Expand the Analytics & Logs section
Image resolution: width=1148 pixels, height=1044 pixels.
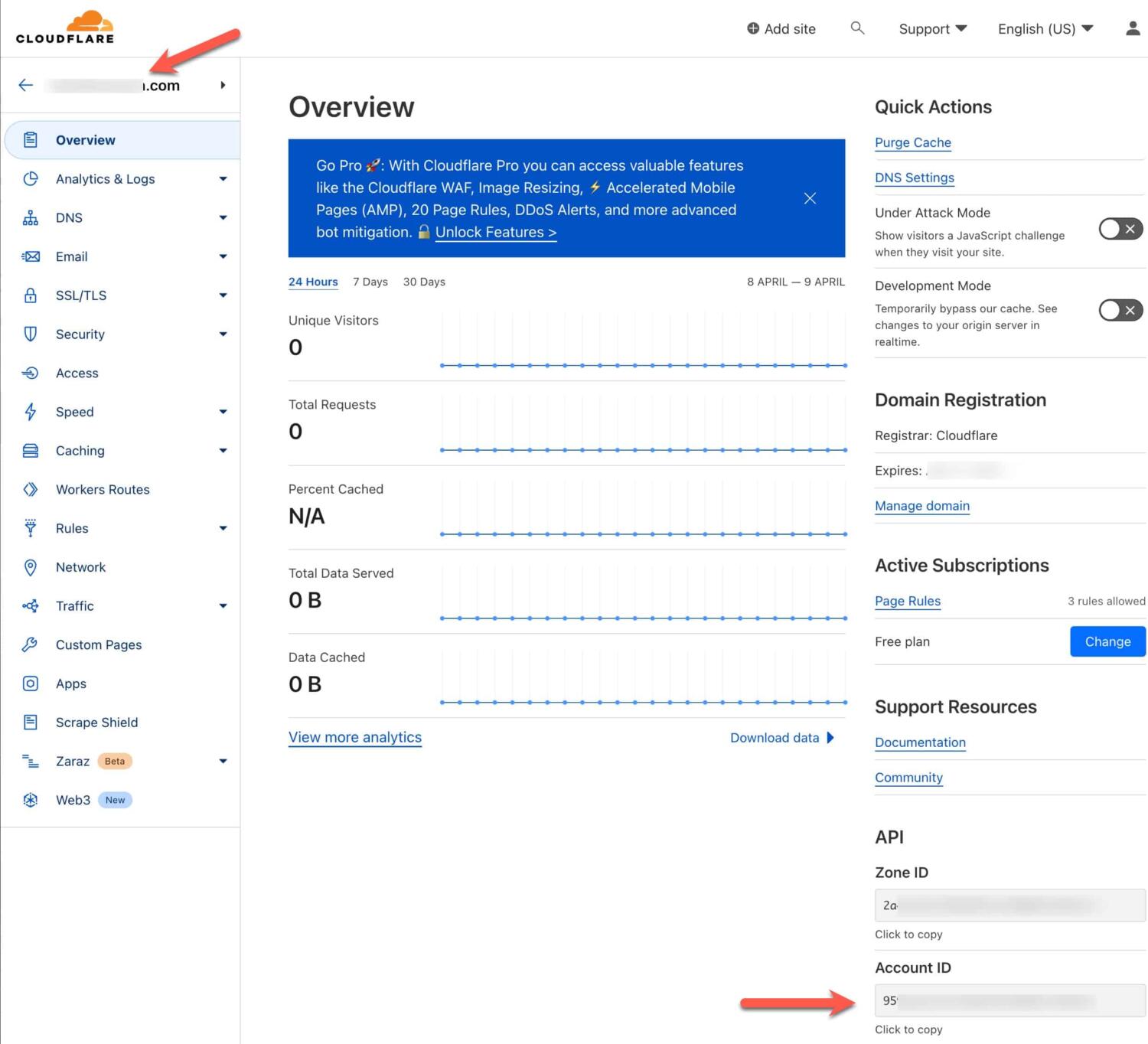pos(223,179)
